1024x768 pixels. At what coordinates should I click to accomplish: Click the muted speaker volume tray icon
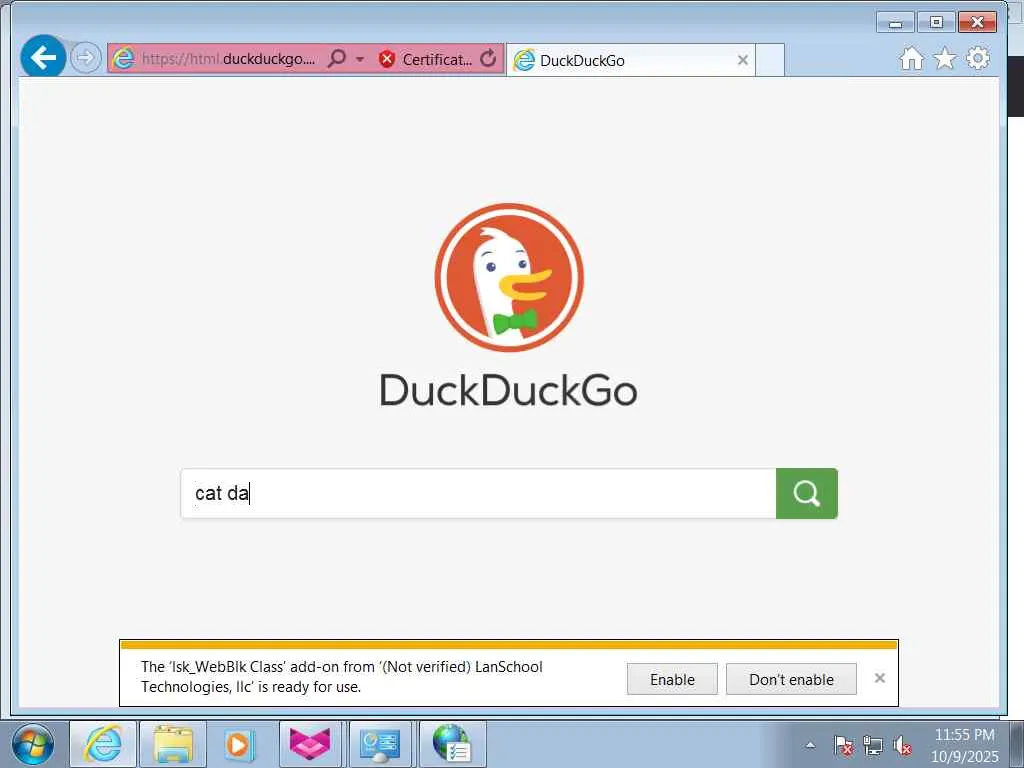(903, 745)
